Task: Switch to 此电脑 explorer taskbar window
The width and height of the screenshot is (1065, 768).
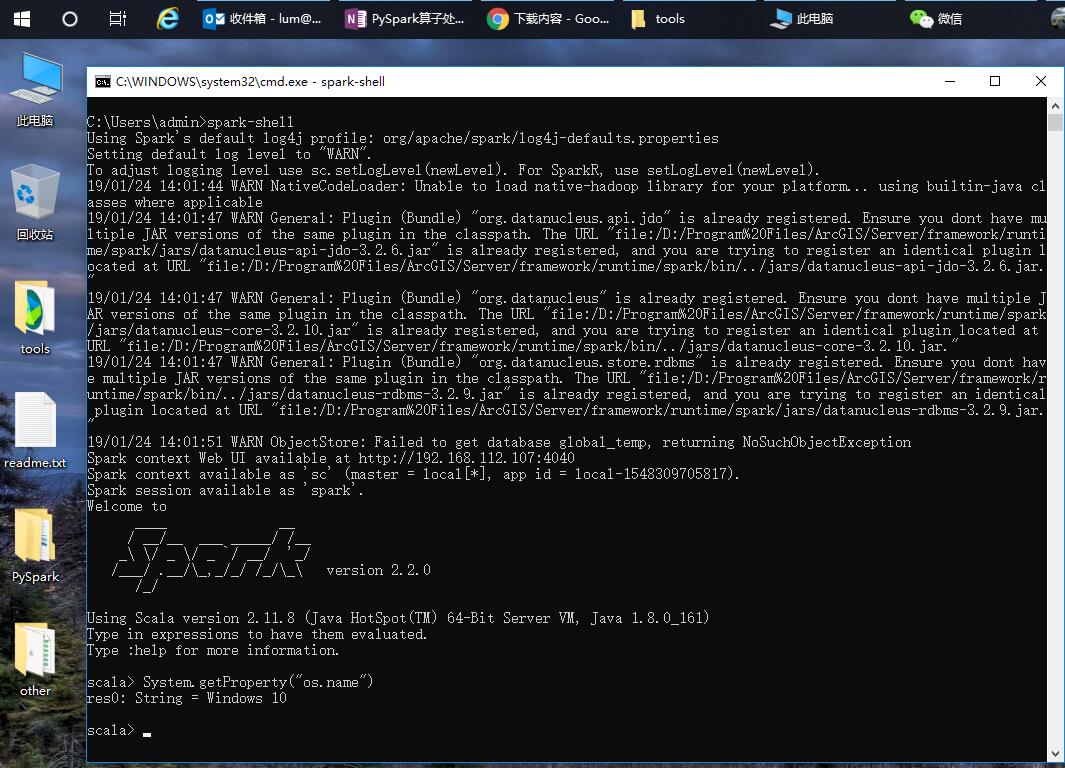Action: (831, 19)
